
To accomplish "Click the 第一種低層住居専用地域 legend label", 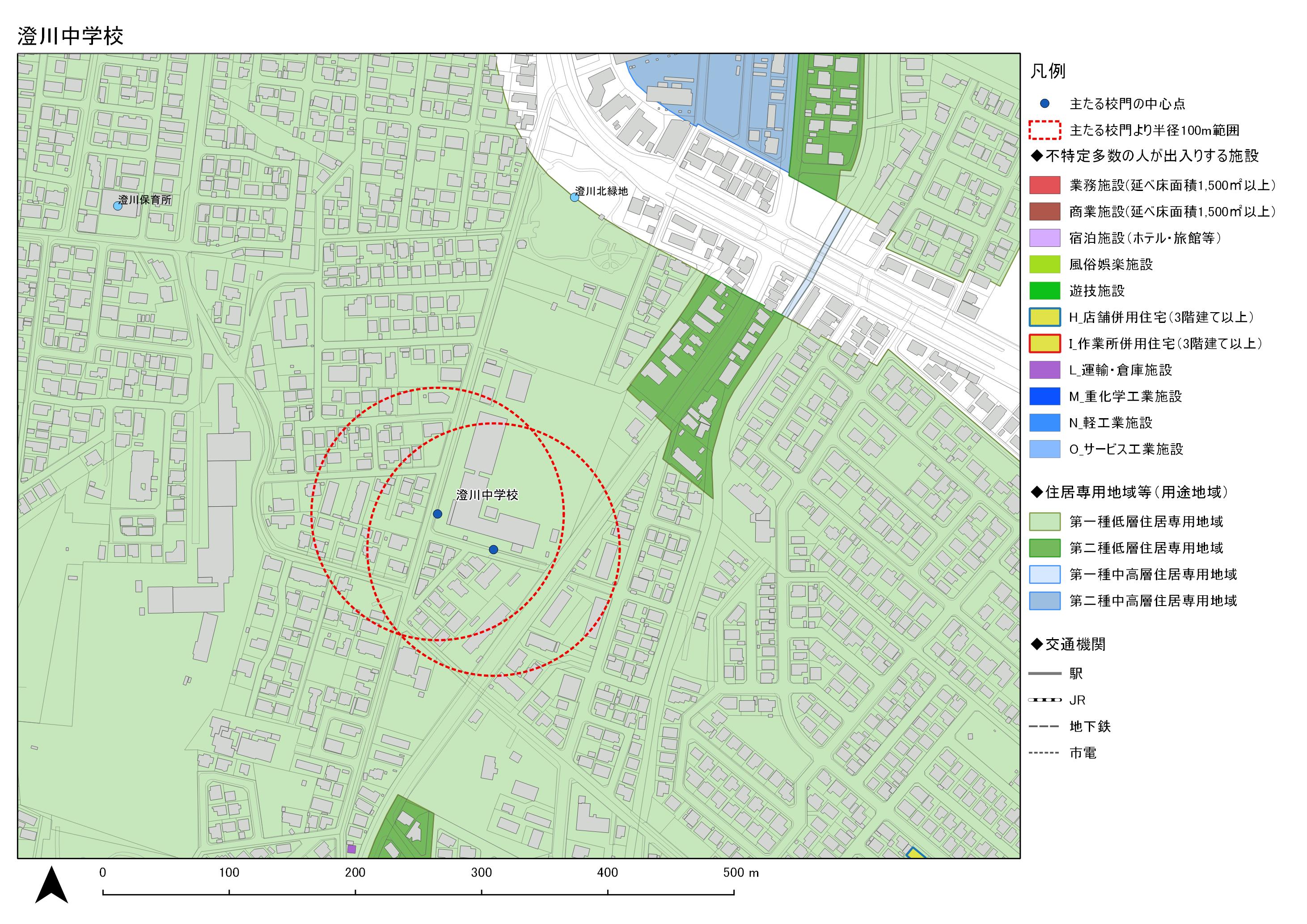I will click(1146, 521).
